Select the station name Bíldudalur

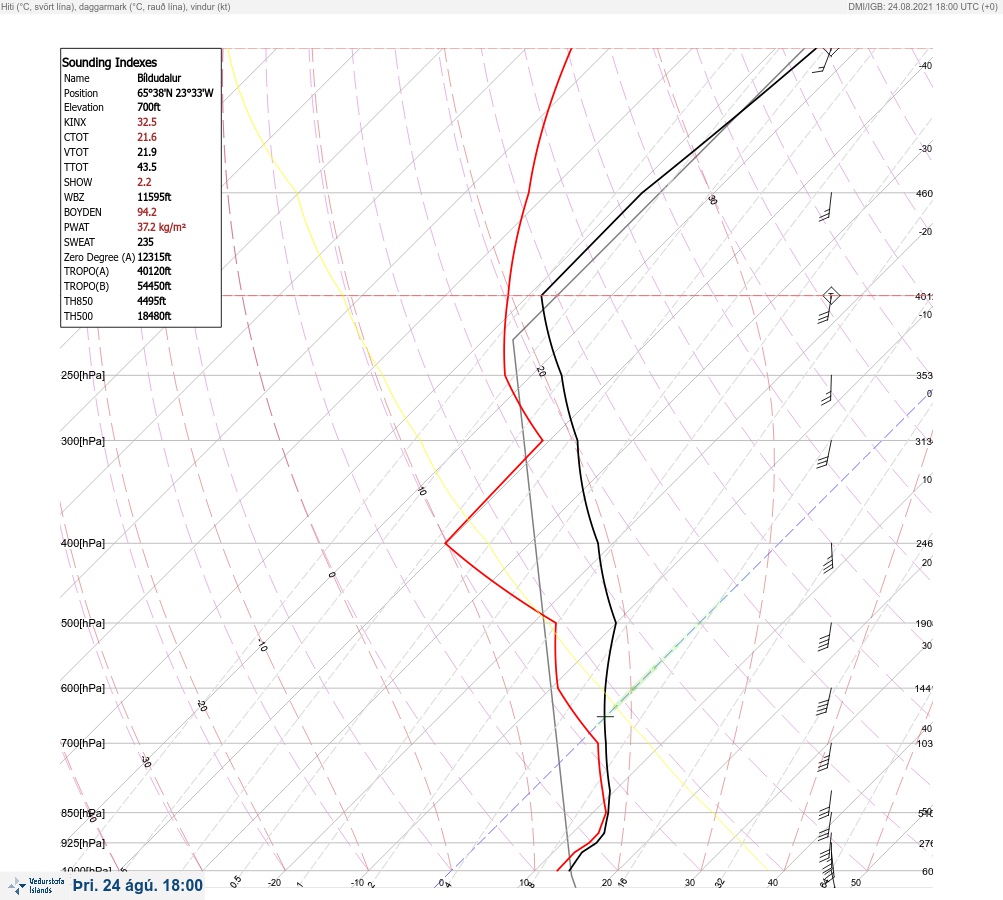159,78
